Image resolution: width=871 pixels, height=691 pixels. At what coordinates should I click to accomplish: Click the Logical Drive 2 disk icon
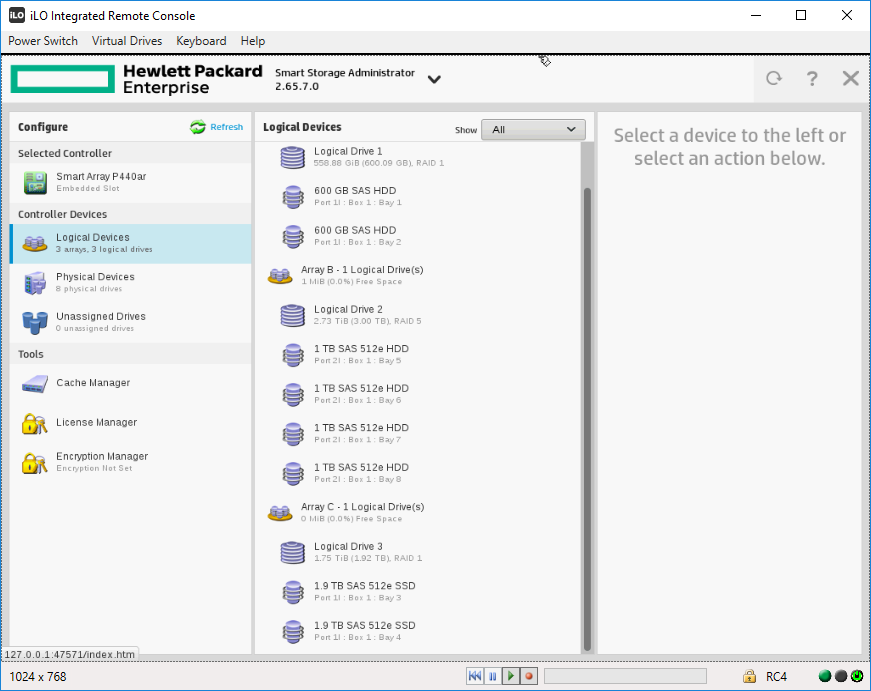pyautogui.click(x=293, y=316)
